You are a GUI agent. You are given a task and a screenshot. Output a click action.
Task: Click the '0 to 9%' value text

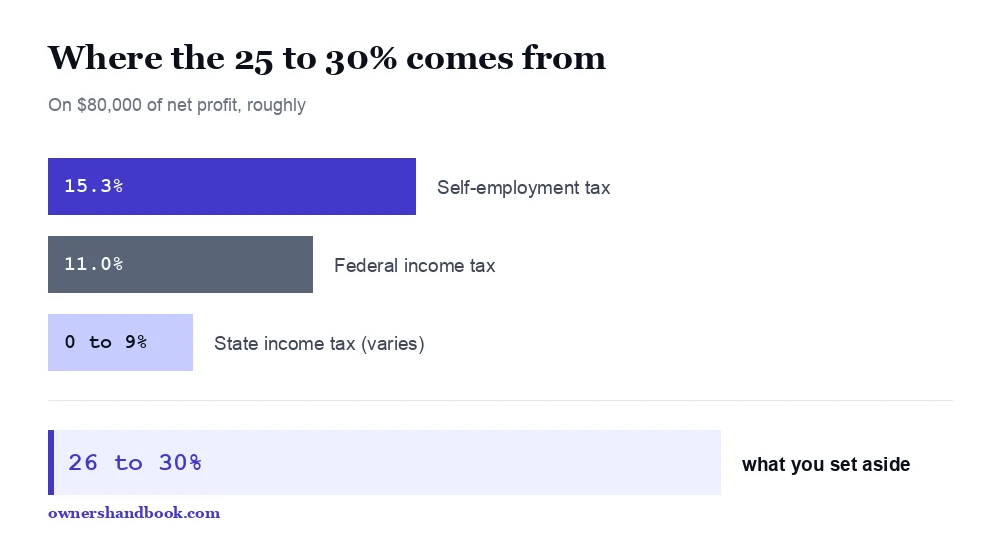[x=106, y=342]
